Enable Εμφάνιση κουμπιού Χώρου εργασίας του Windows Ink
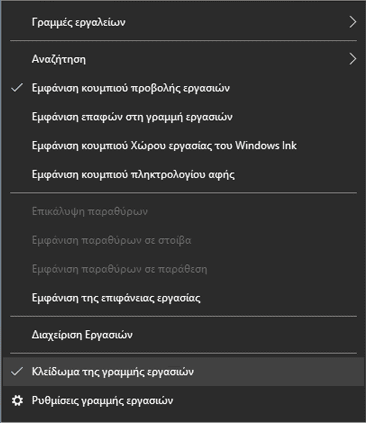366x423 pixels. point(183,146)
